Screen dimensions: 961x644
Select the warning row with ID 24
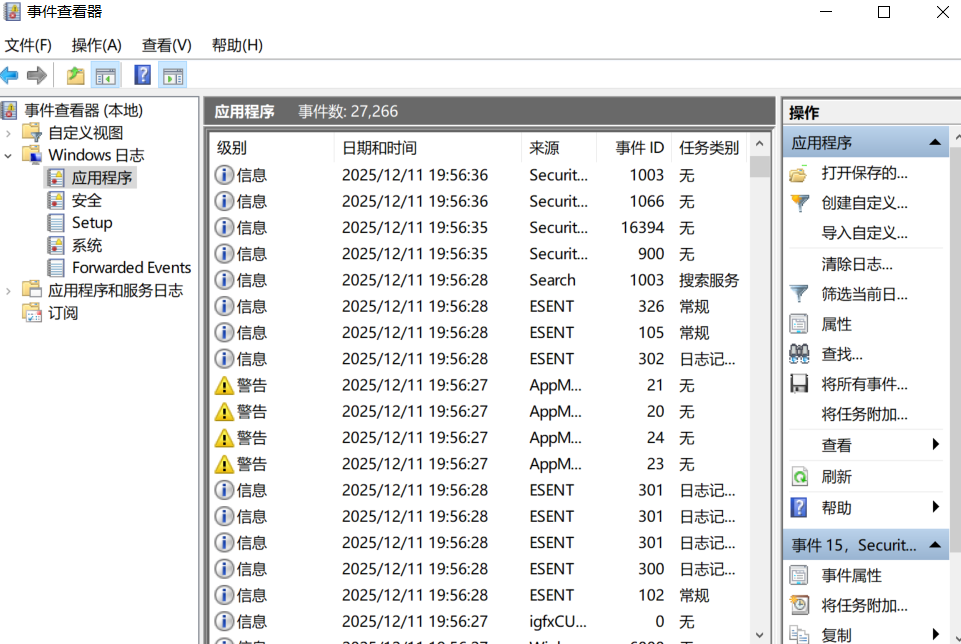pyautogui.click(x=479, y=438)
